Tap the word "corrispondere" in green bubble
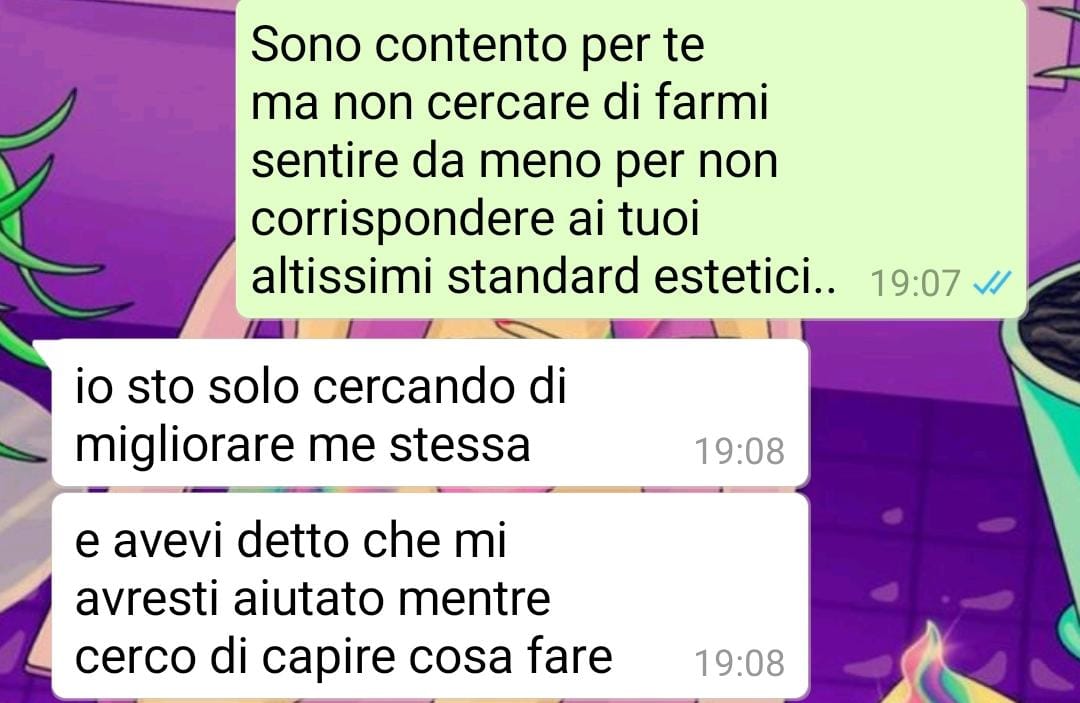 (404, 220)
